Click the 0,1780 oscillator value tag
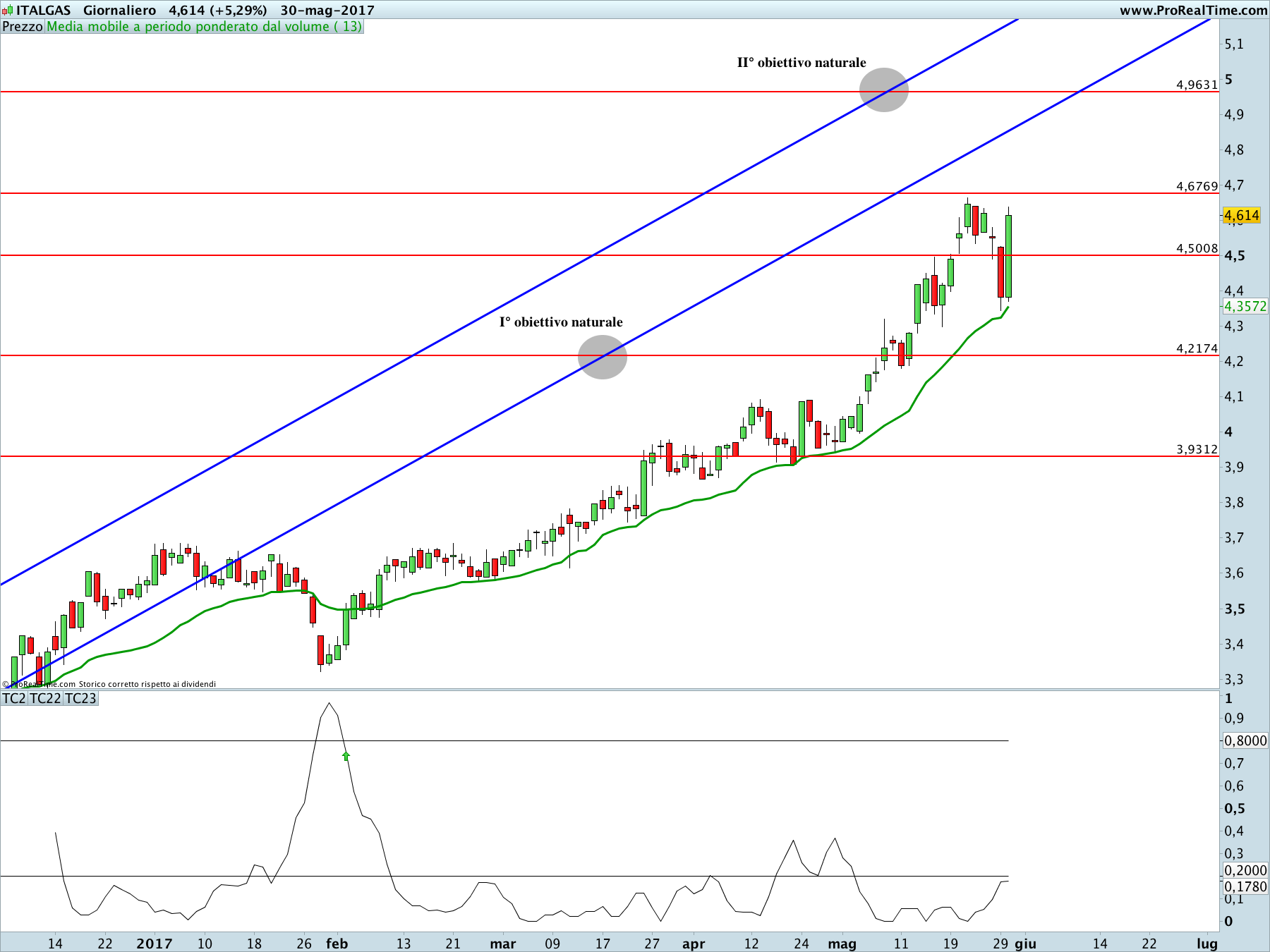 (x=1245, y=886)
